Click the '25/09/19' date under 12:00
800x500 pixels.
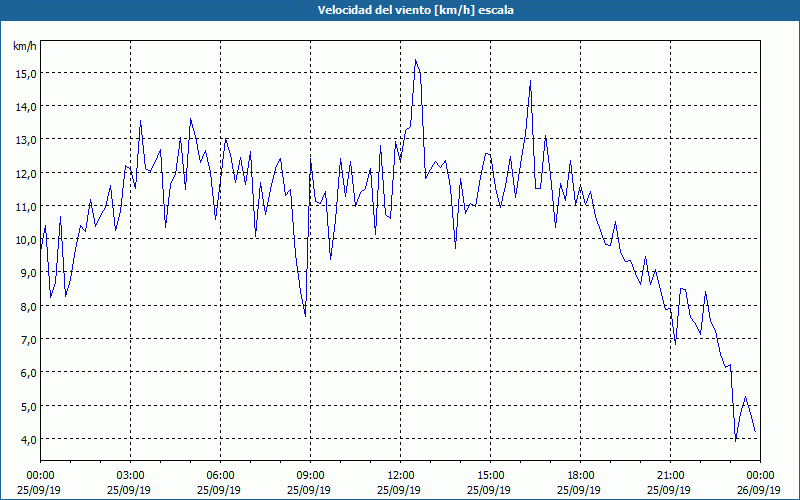tap(401, 490)
